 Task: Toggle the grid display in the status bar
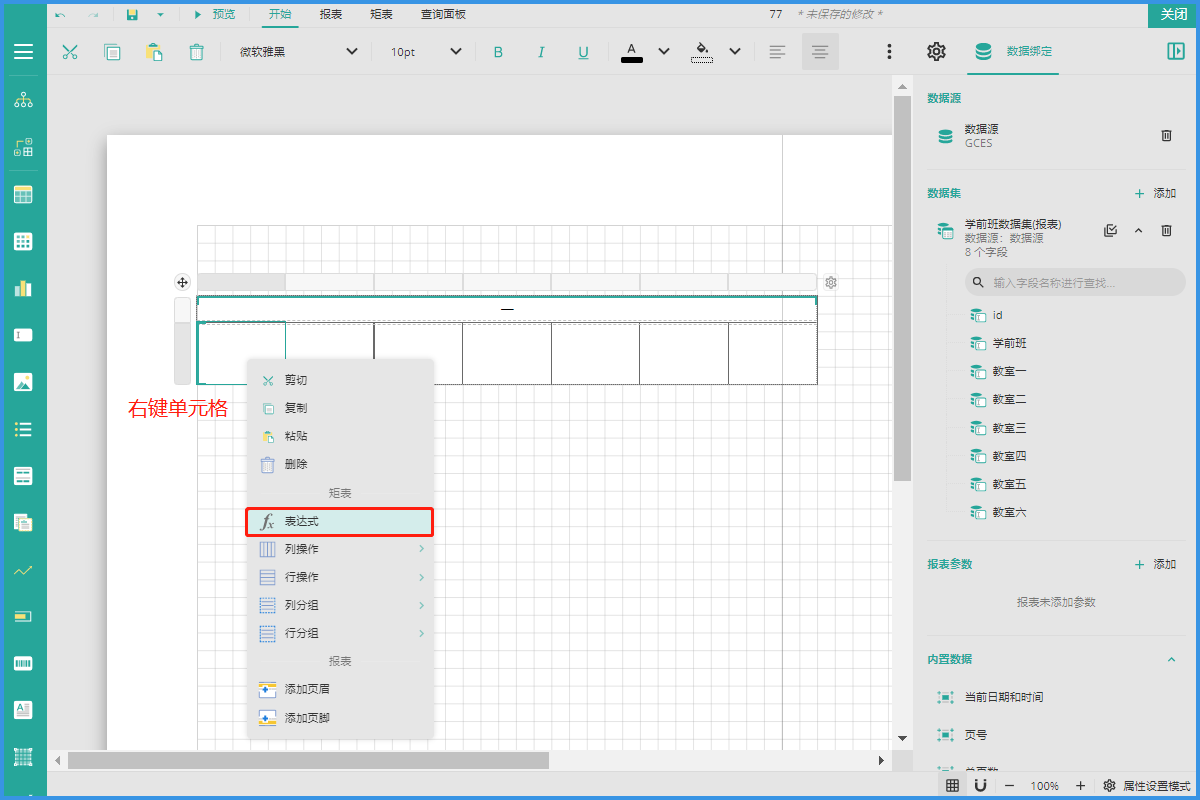click(952, 786)
